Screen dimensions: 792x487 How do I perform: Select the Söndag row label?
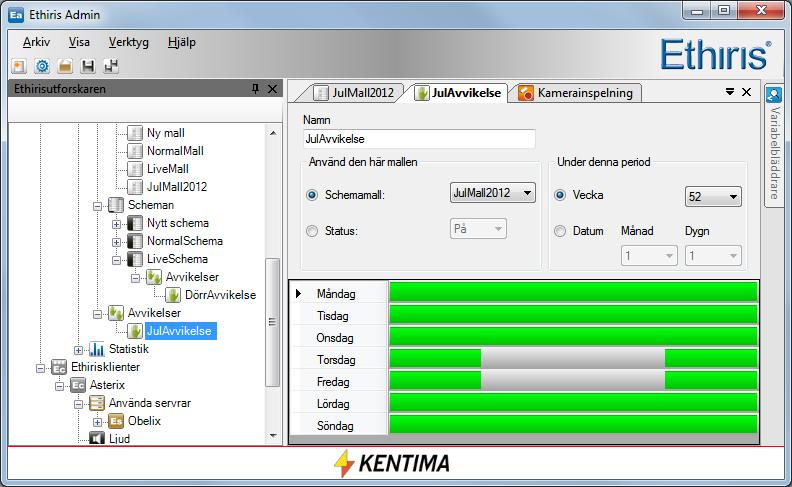click(335, 426)
